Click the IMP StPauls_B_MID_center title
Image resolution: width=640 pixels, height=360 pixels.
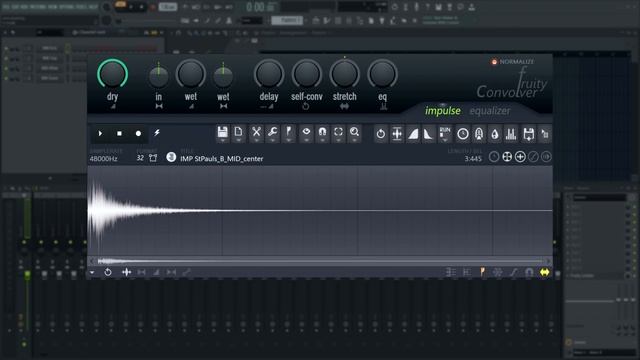222,159
